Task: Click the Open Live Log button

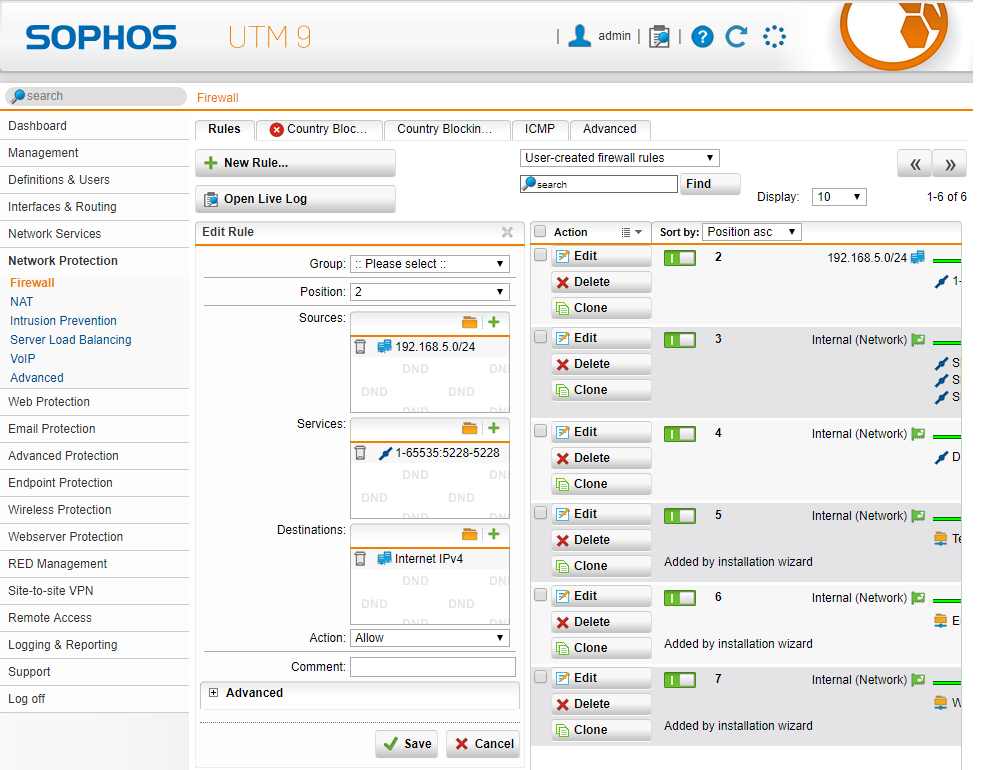Action: [x=295, y=199]
